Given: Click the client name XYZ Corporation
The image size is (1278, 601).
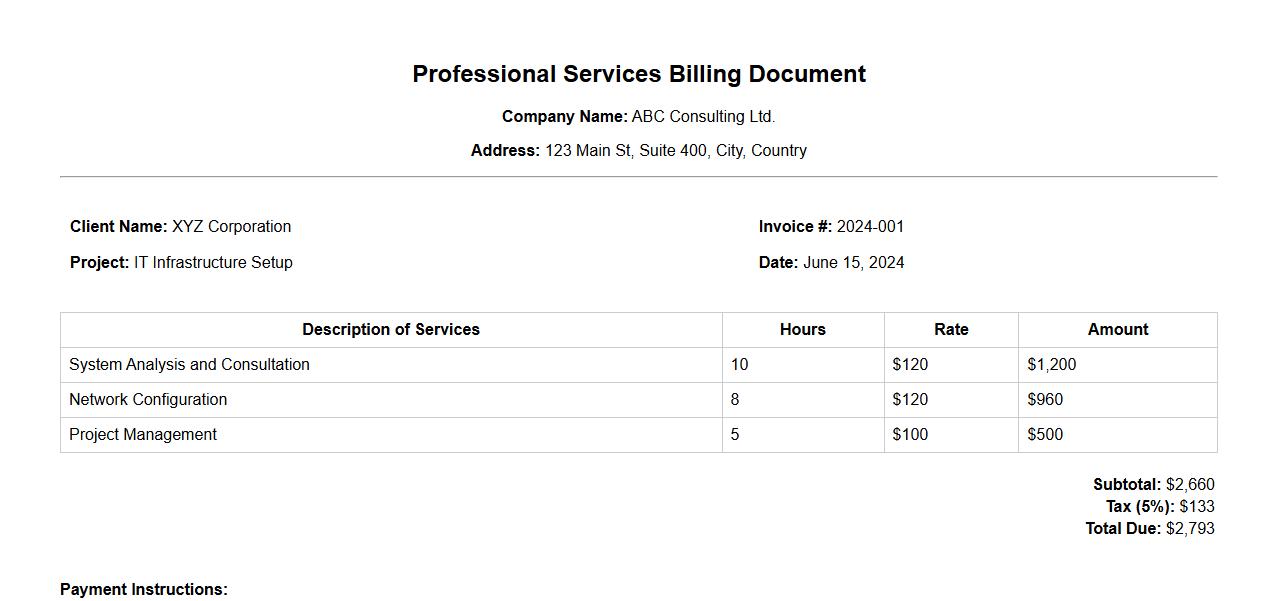Looking at the screenshot, I should 231,227.
